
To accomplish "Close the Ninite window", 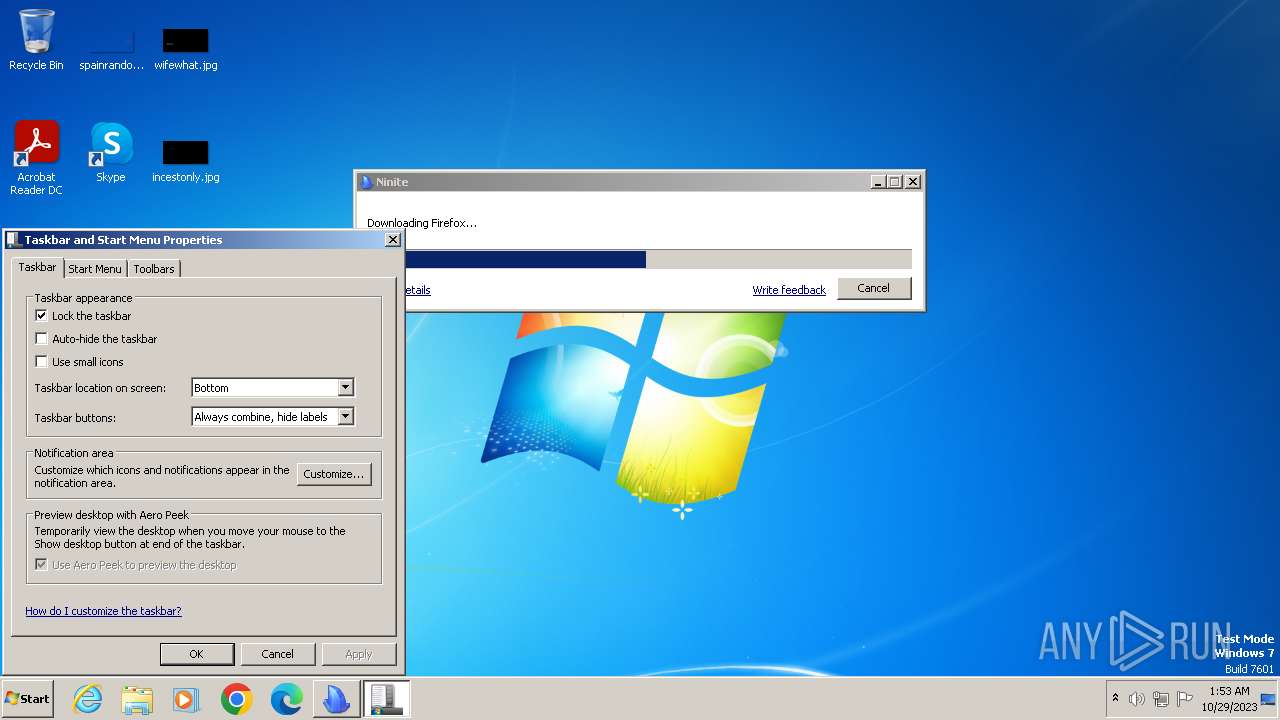I will 912,182.
